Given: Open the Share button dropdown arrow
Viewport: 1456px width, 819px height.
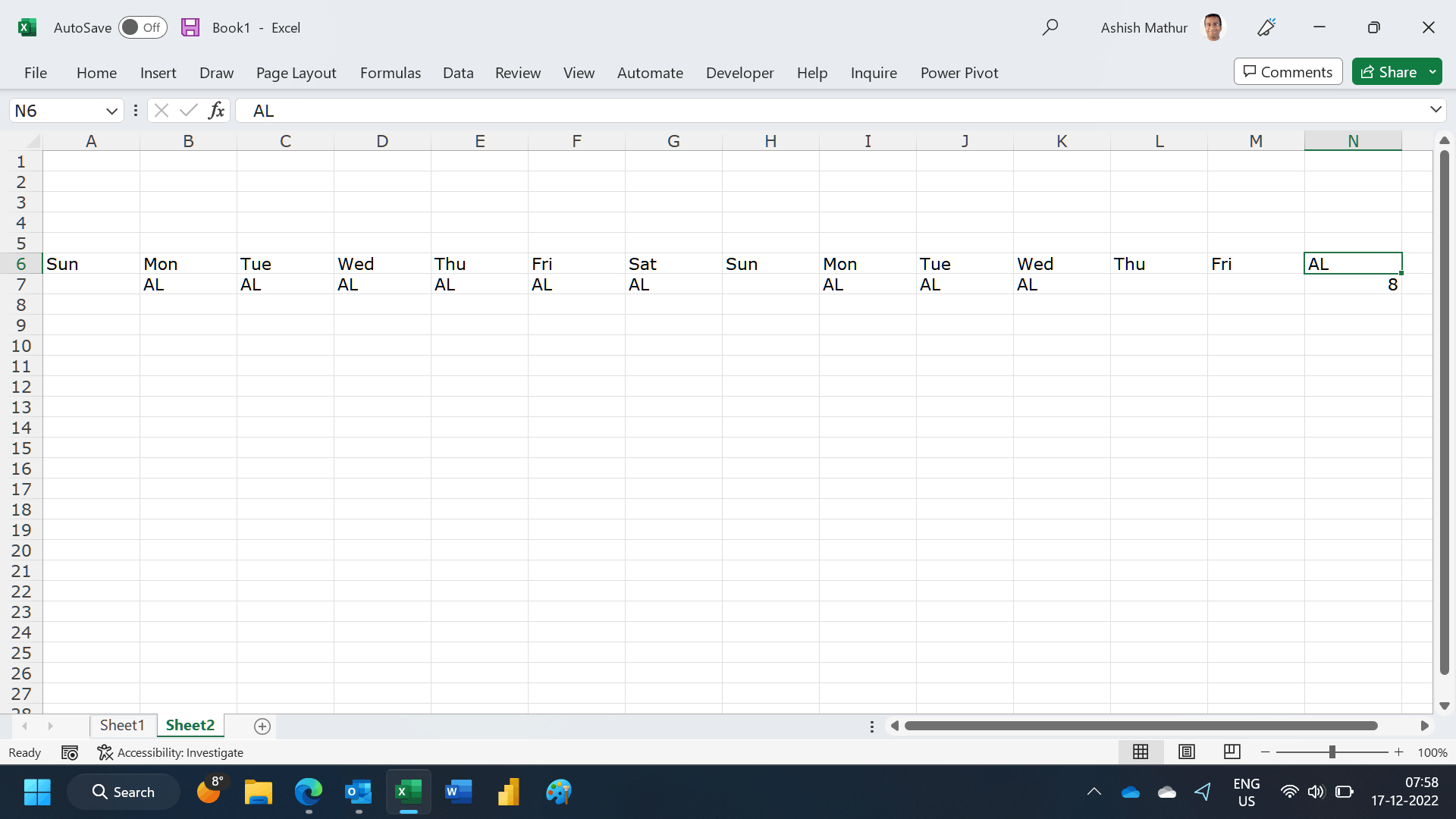Looking at the screenshot, I should pyautogui.click(x=1432, y=72).
